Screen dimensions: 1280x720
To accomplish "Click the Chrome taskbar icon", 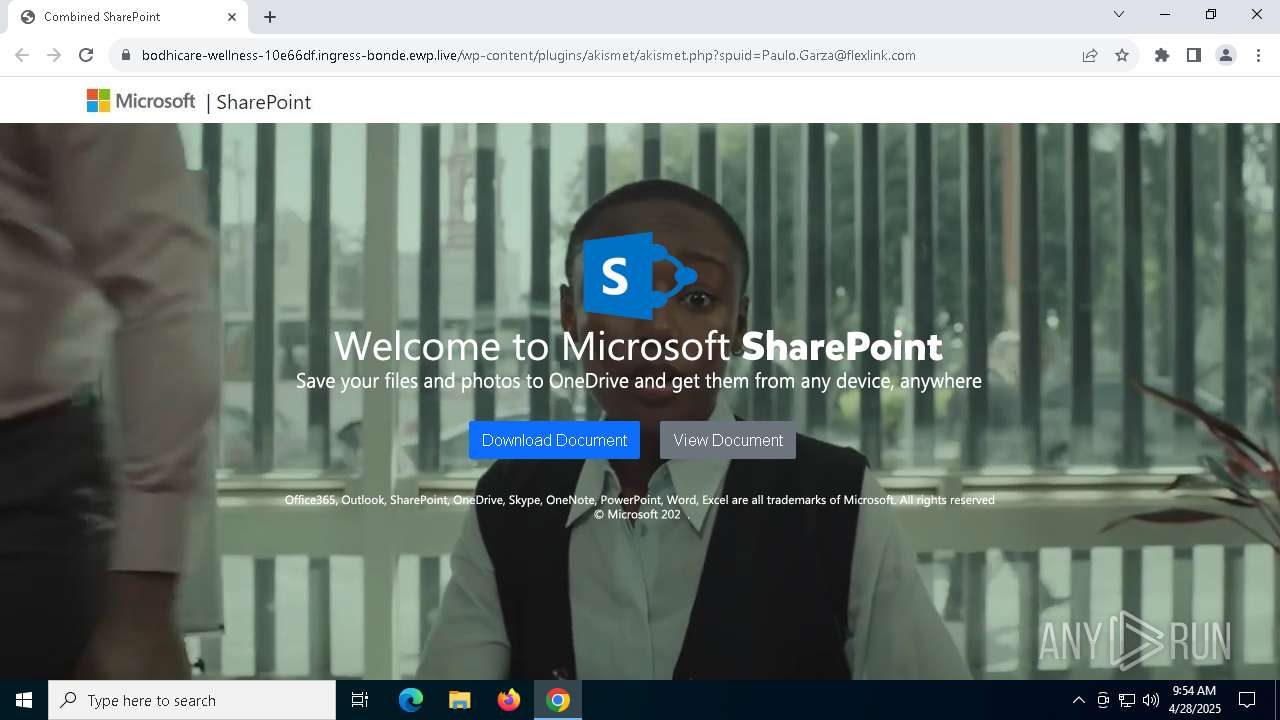I will click(x=558, y=700).
